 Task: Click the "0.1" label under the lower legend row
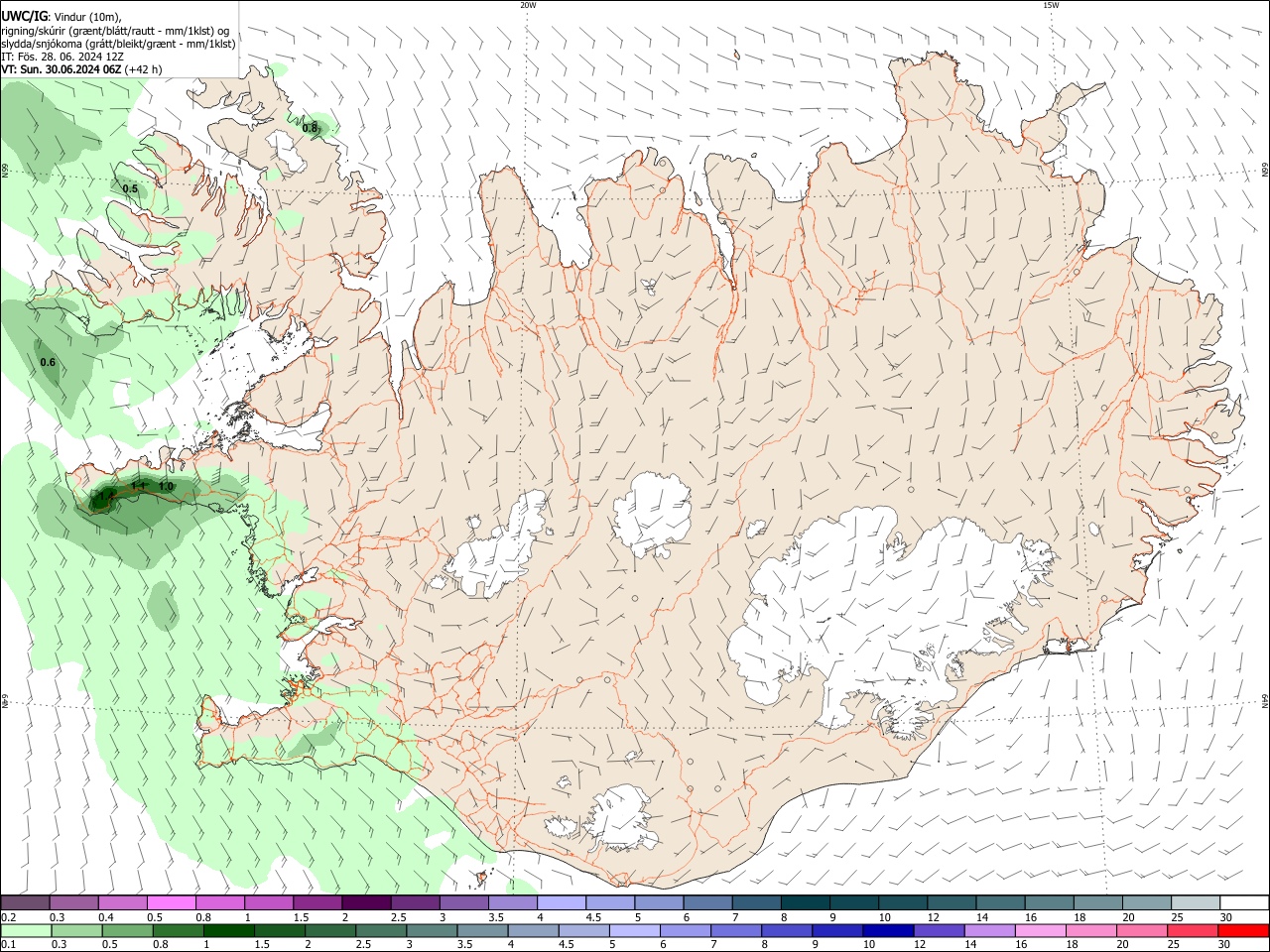(x=9, y=944)
